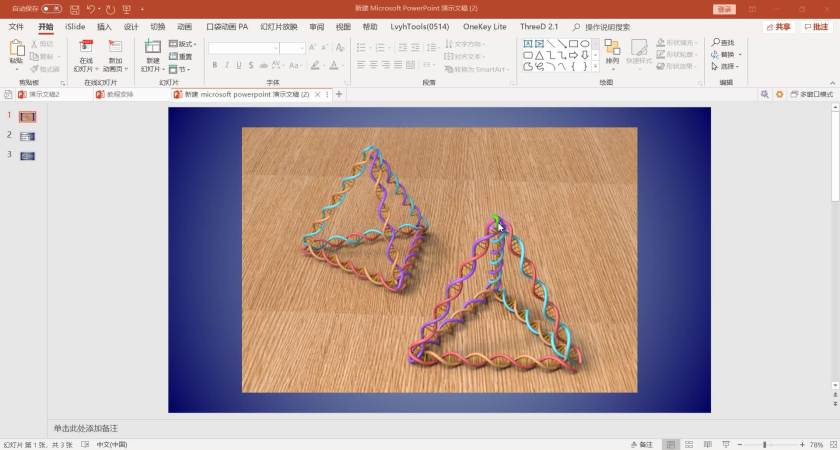
Task: Select slide 2 thumbnail
Action: [x=27, y=136]
